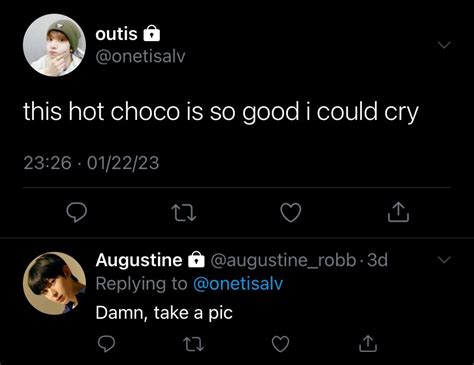Open outis's profile picture

pos(54,45)
